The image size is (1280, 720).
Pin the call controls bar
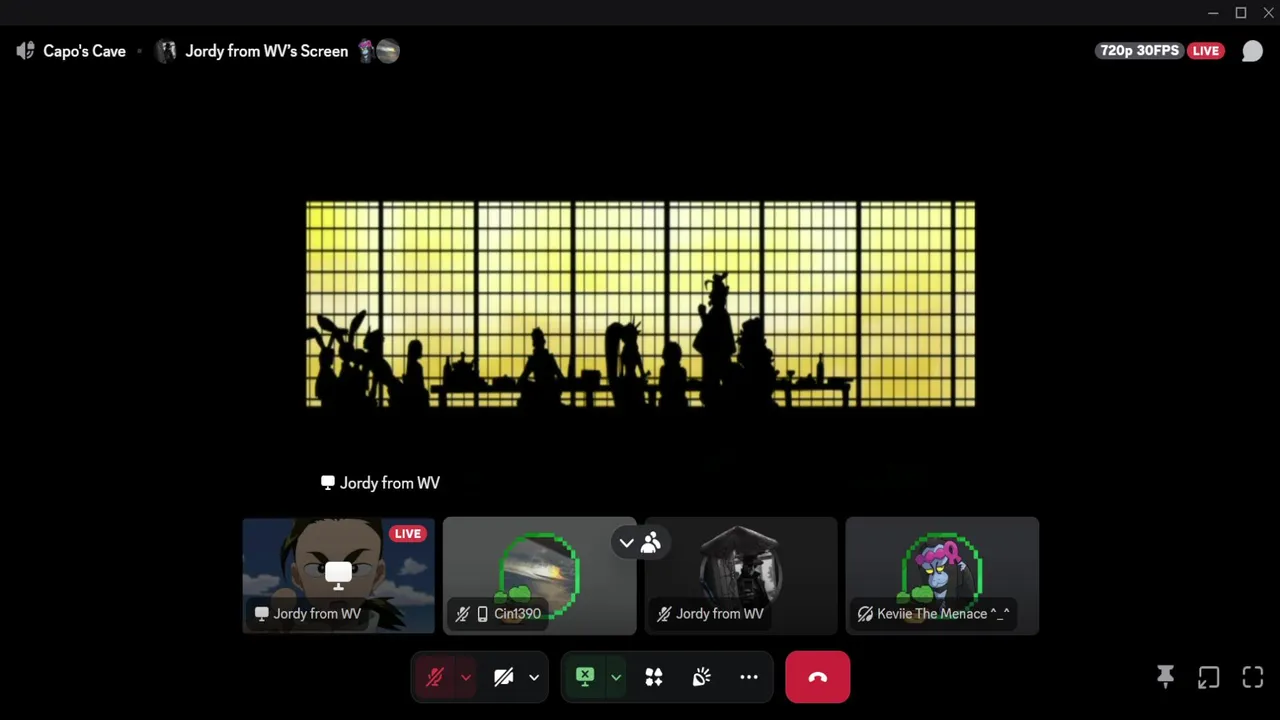pyautogui.click(x=1165, y=677)
